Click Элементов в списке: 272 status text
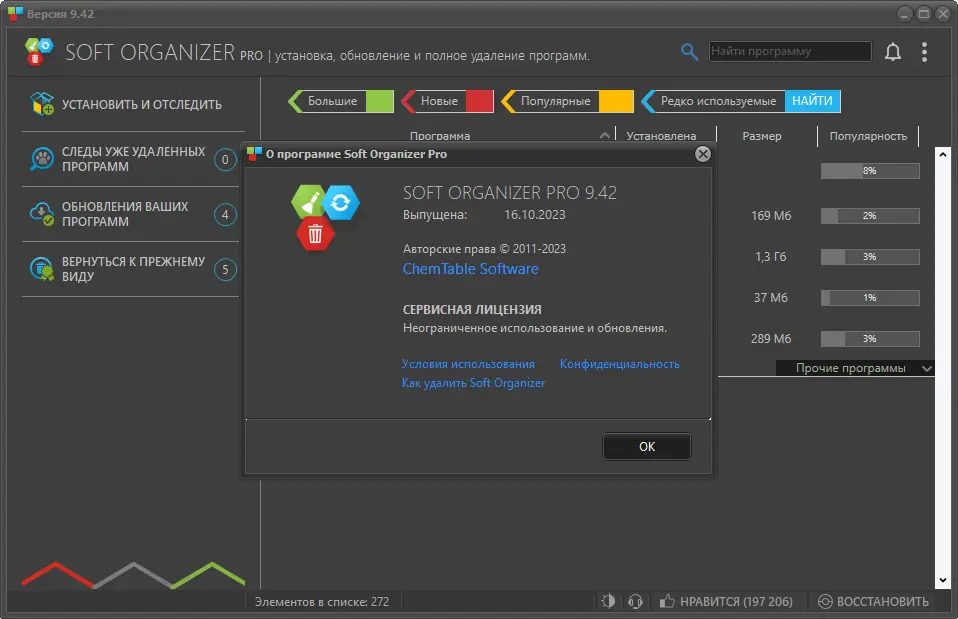 (x=322, y=602)
